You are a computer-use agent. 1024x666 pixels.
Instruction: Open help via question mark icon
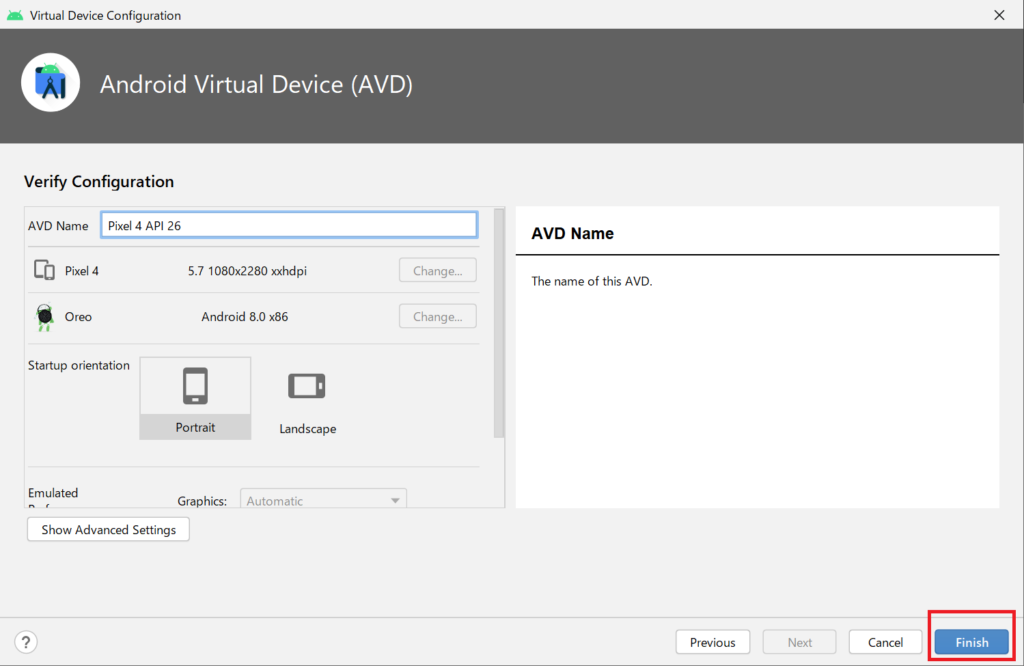click(25, 642)
